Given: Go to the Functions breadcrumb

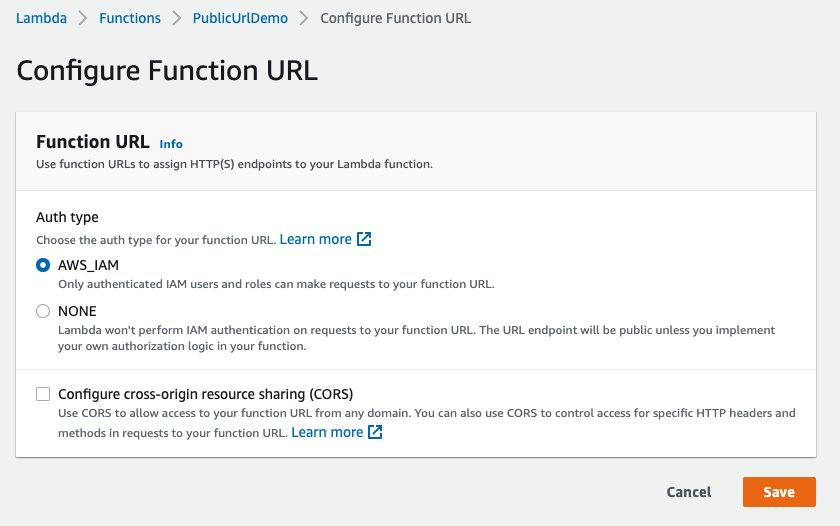Looking at the screenshot, I should 130,18.
